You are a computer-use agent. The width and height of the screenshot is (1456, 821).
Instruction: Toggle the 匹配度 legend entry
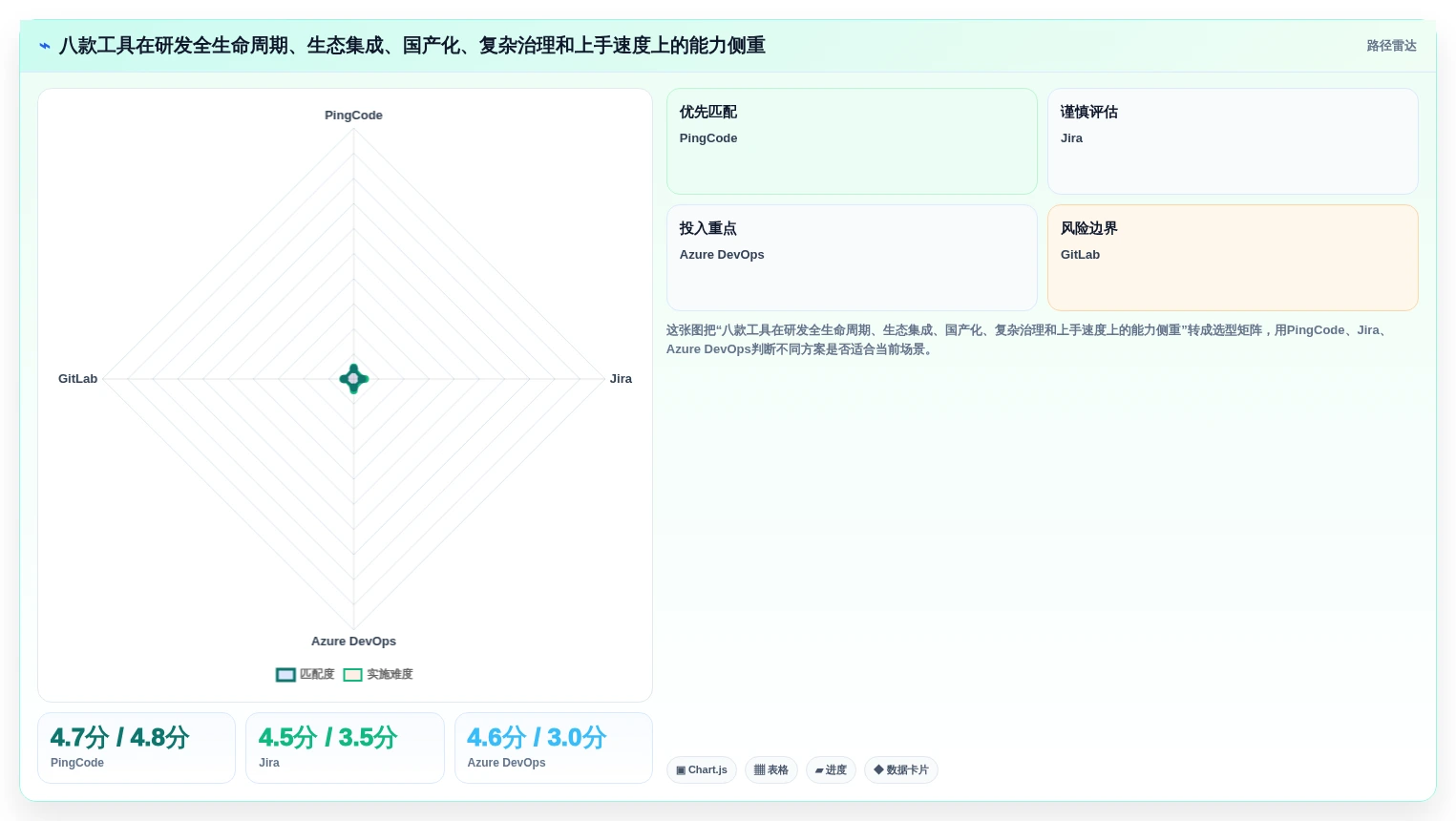tap(306, 674)
